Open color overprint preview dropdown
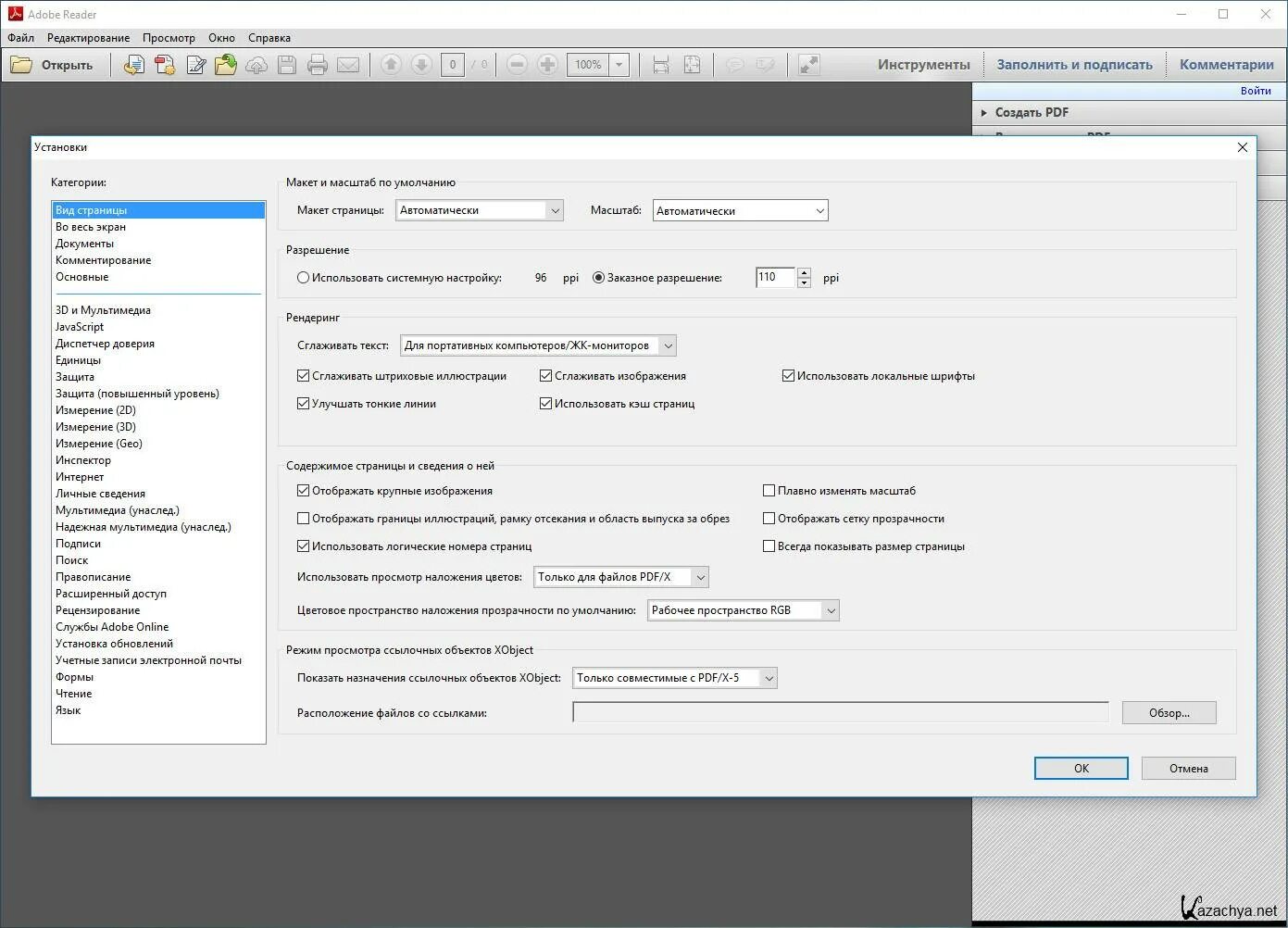Image resolution: width=1288 pixels, height=928 pixels. pyautogui.click(x=621, y=577)
